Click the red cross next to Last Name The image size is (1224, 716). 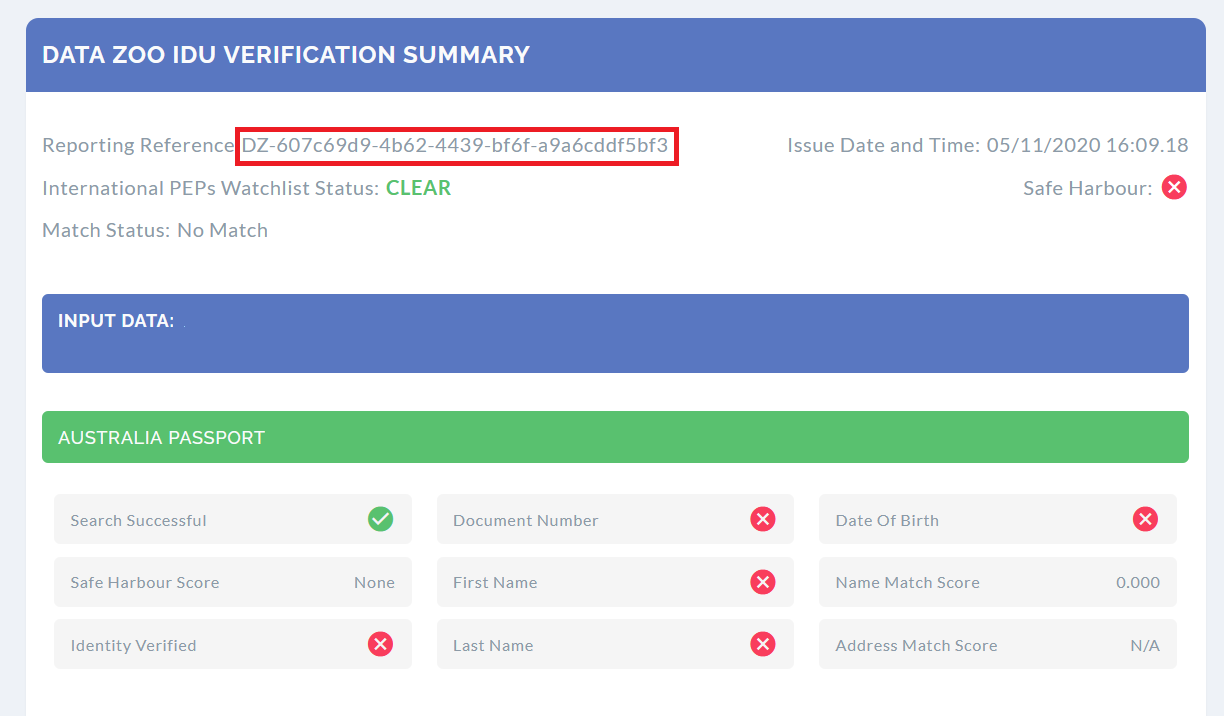(x=763, y=644)
